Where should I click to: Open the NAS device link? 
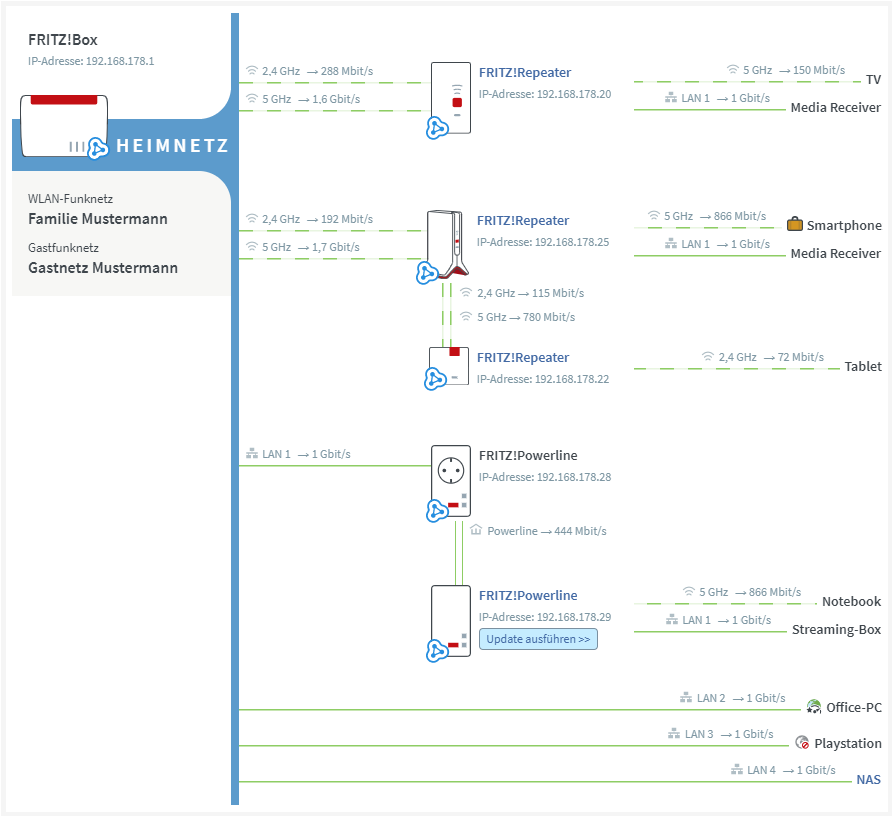[868, 780]
